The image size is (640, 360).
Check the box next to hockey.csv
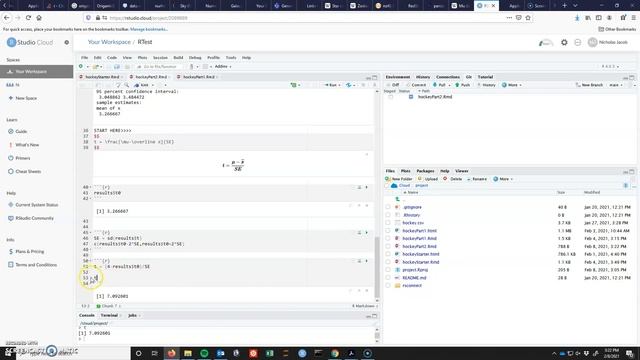tap(388, 223)
